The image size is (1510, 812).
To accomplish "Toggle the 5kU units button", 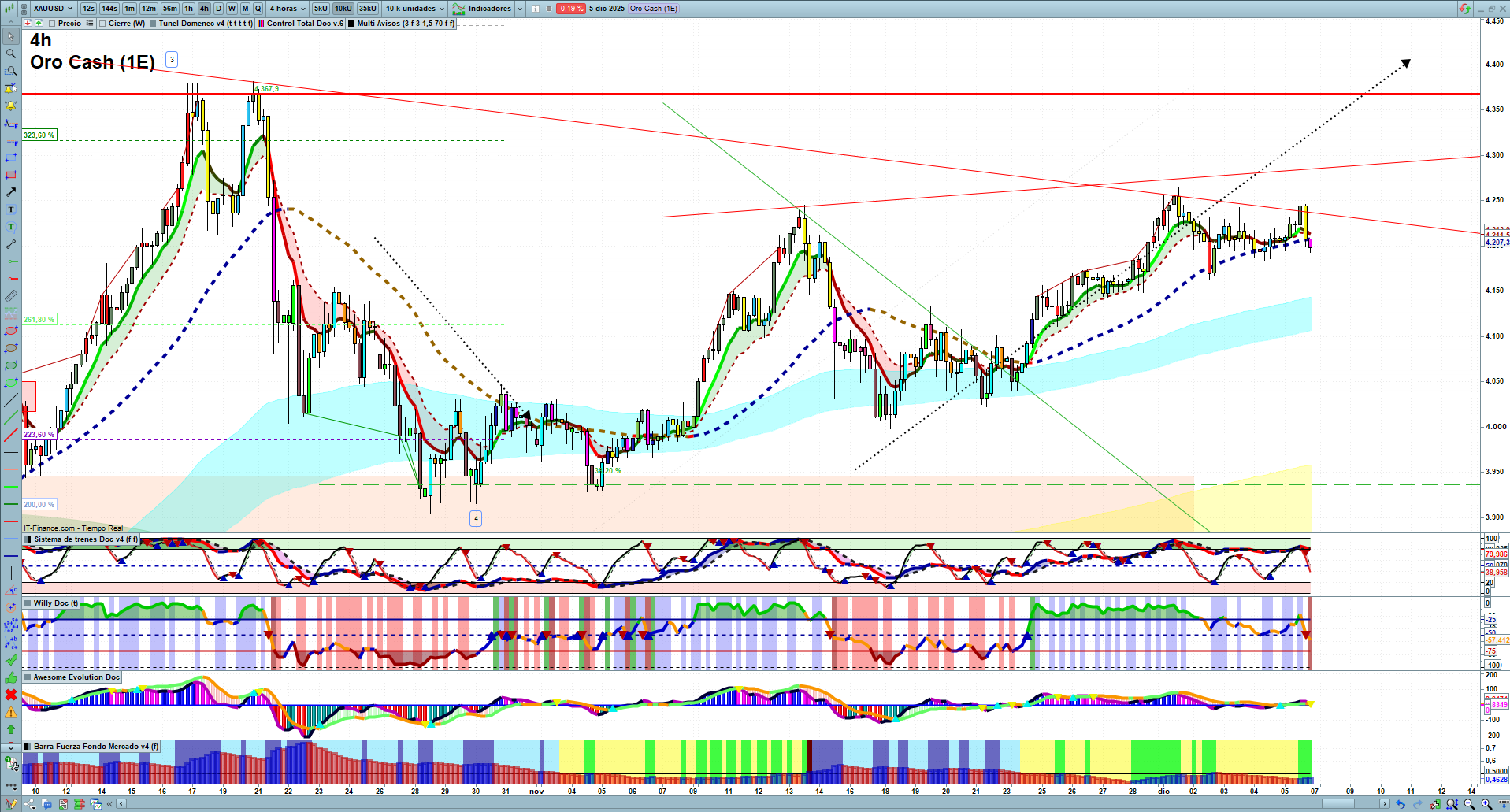I will point(321,9).
